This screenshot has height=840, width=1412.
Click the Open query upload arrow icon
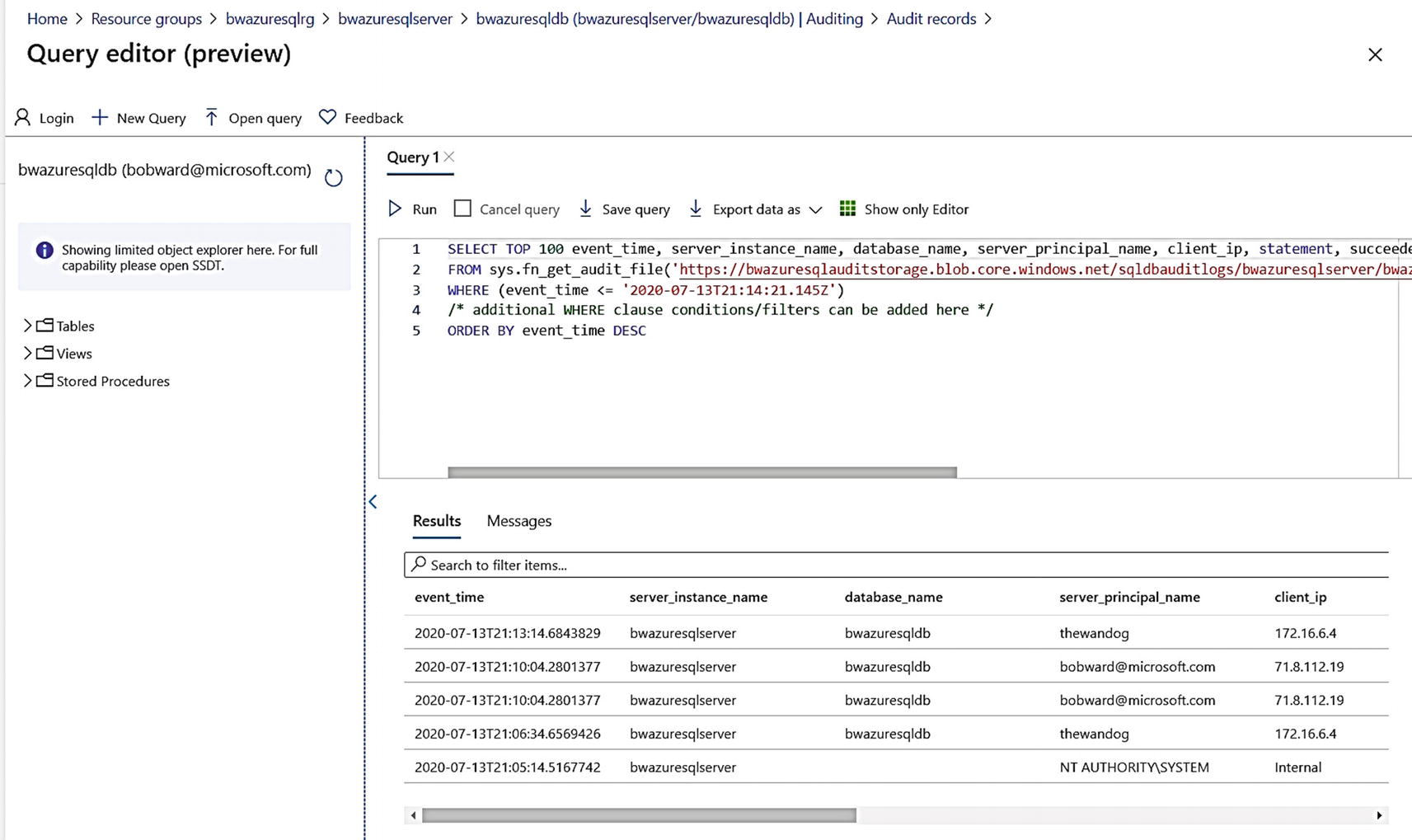pyautogui.click(x=212, y=117)
